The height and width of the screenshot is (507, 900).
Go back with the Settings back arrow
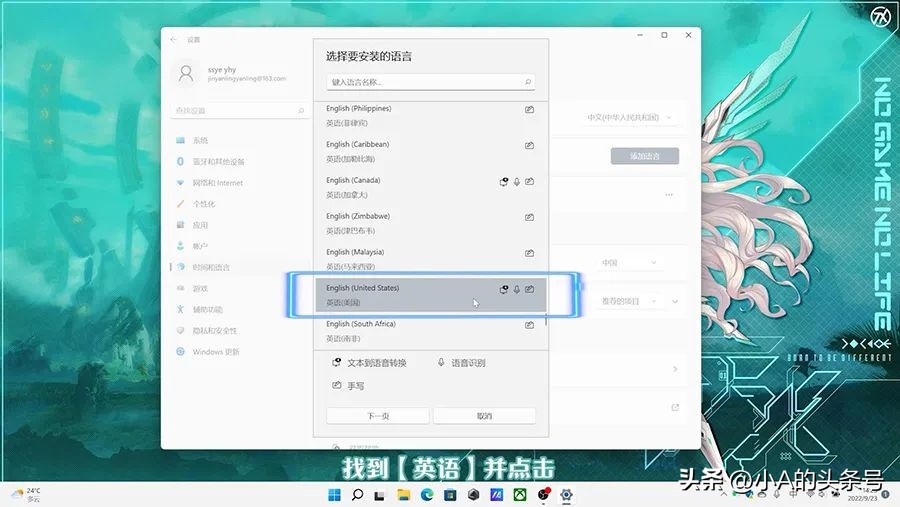pyautogui.click(x=173, y=40)
